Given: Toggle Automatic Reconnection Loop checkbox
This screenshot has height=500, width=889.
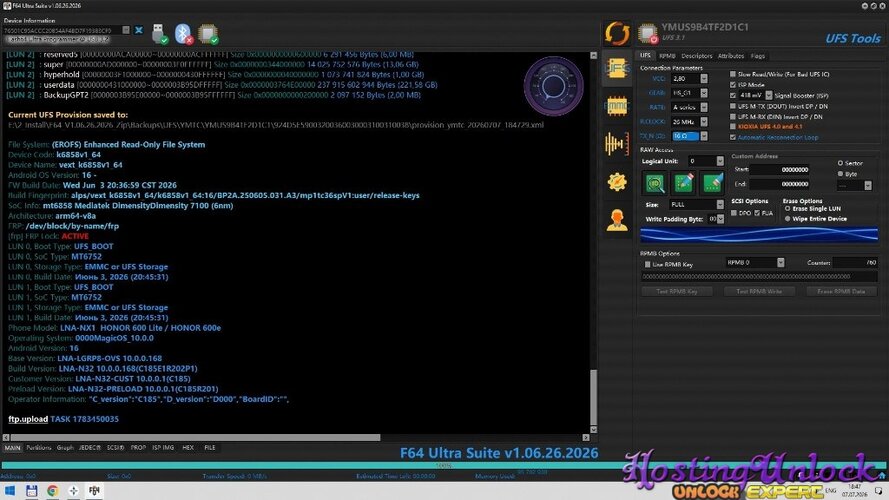Looking at the screenshot, I should 733,137.
